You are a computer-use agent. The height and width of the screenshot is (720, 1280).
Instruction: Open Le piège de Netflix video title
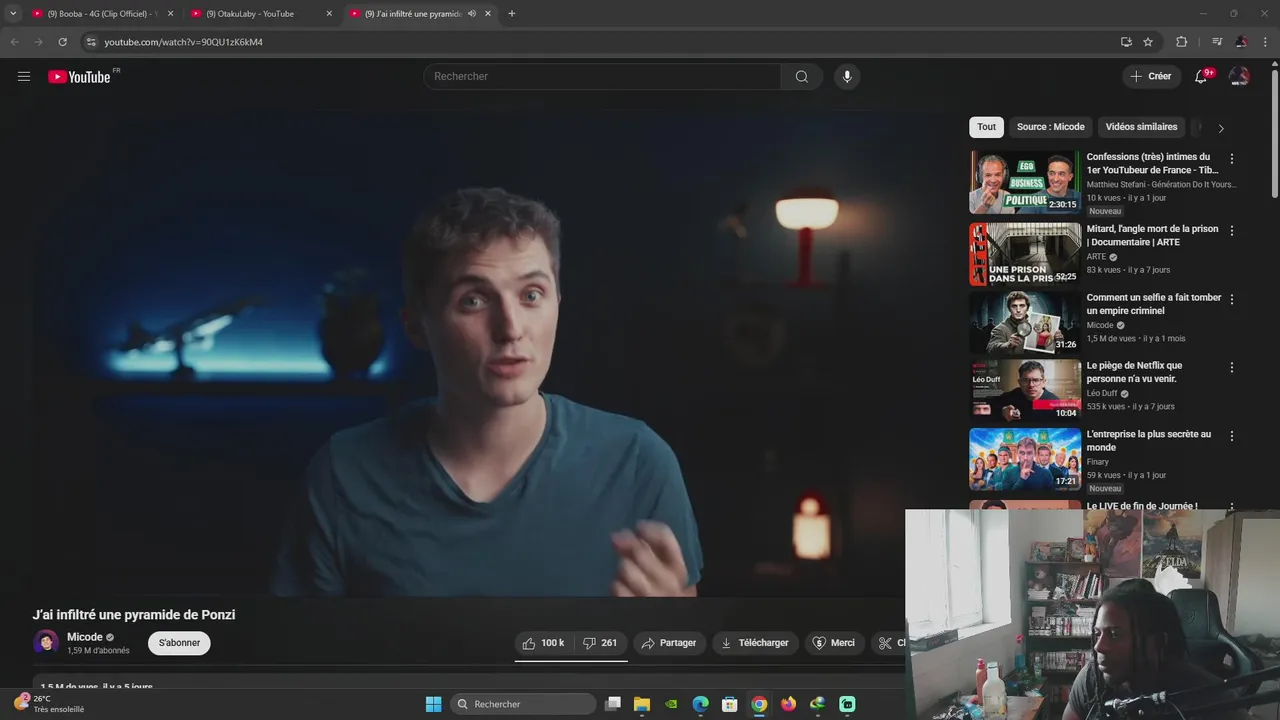(x=1134, y=372)
